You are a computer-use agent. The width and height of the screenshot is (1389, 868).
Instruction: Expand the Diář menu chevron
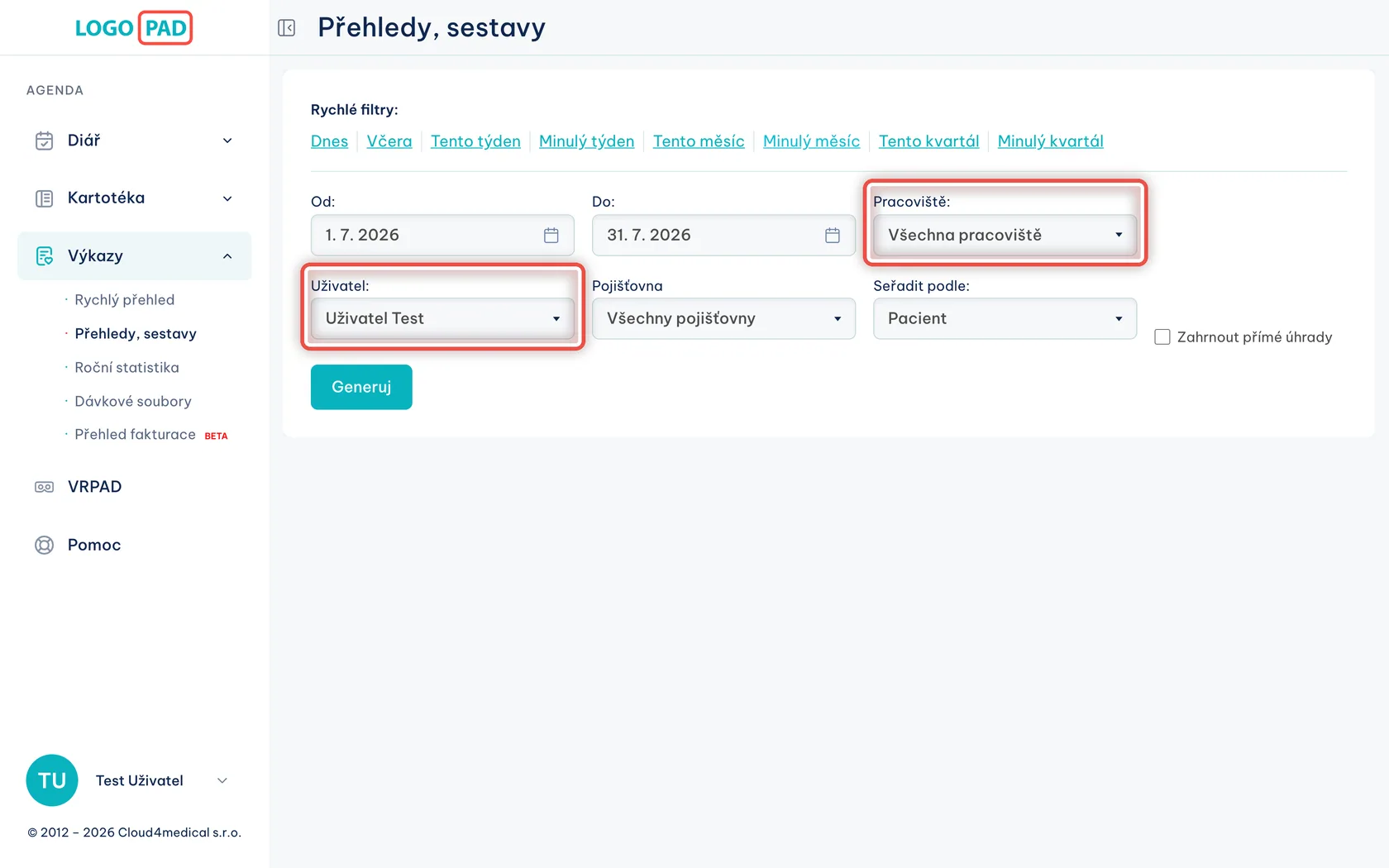(x=227, y=141)
